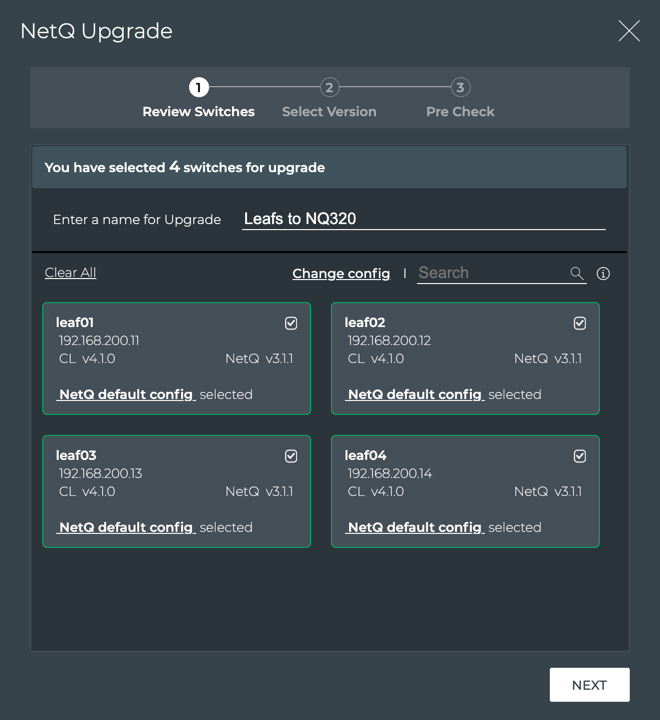660x720 pixels.
Task: Edit the upgrade name field
Action: click(x=423, y=219)
